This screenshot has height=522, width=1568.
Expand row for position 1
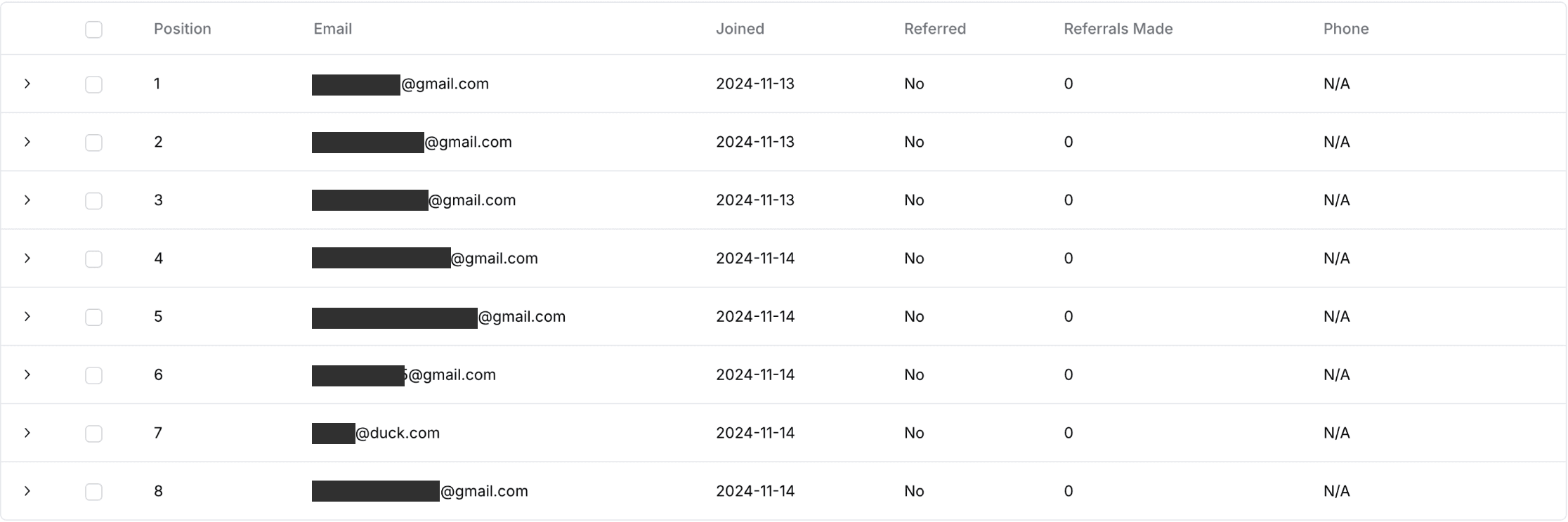pos(27,84)
